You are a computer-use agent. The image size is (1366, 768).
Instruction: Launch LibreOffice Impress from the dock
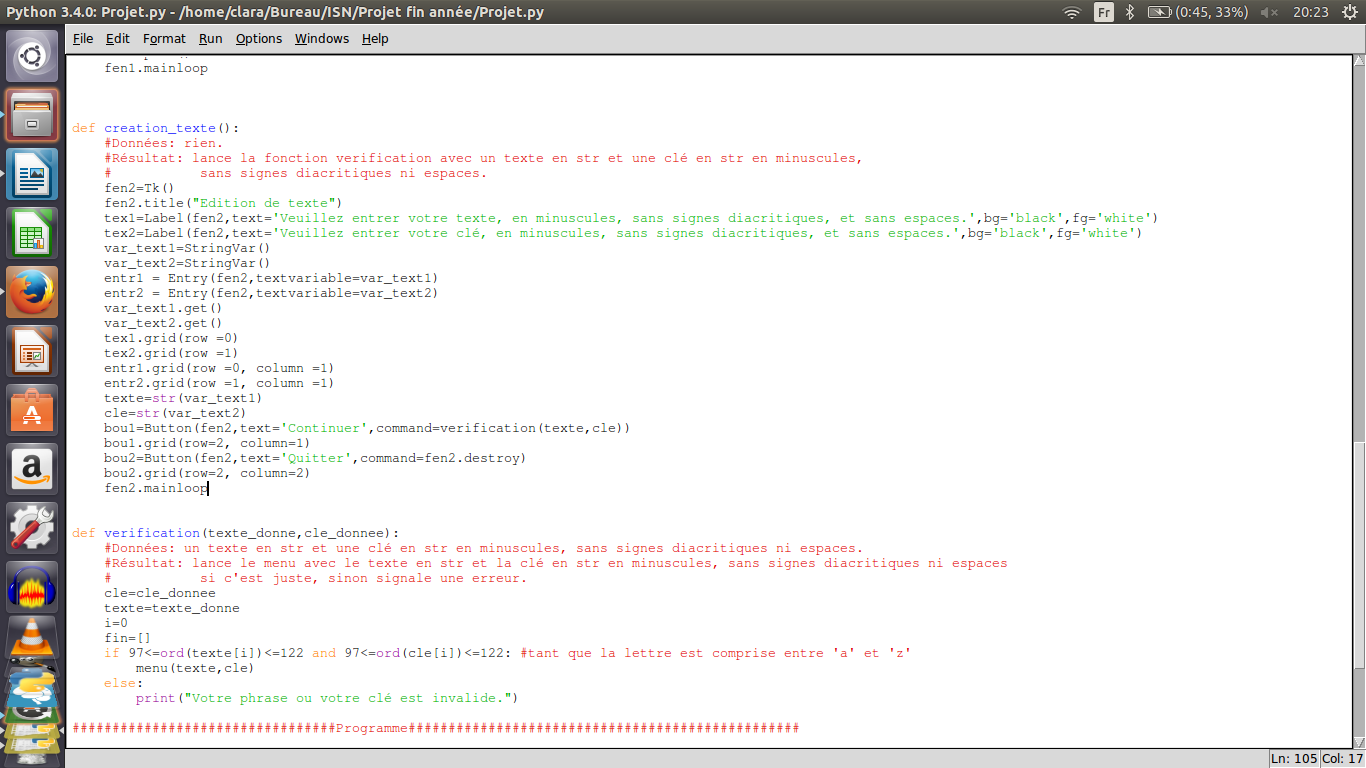32,351
